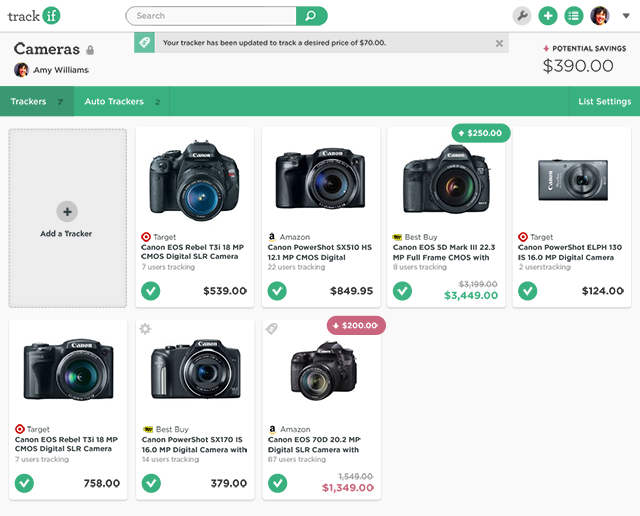This screenshot has width=640, height=516.
Task: Click the $1,349.00 reduced price
Action: [348, 487]
